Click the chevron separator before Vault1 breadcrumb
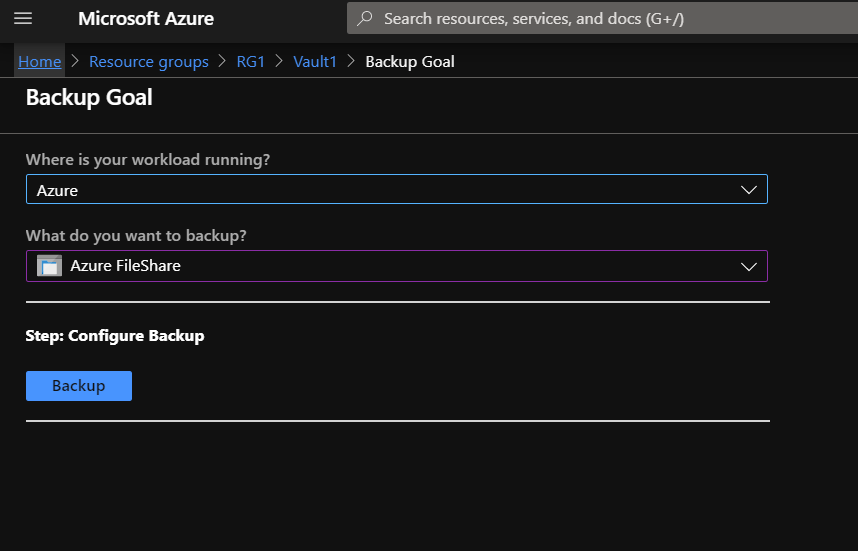Screen dimensions: 858x551 [x=279, y=62]
